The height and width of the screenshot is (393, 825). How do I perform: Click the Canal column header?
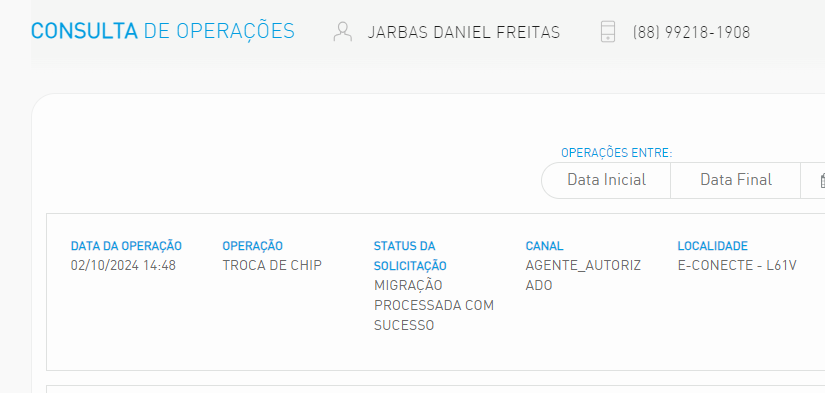pyautogui.click(x=544, y=246)
